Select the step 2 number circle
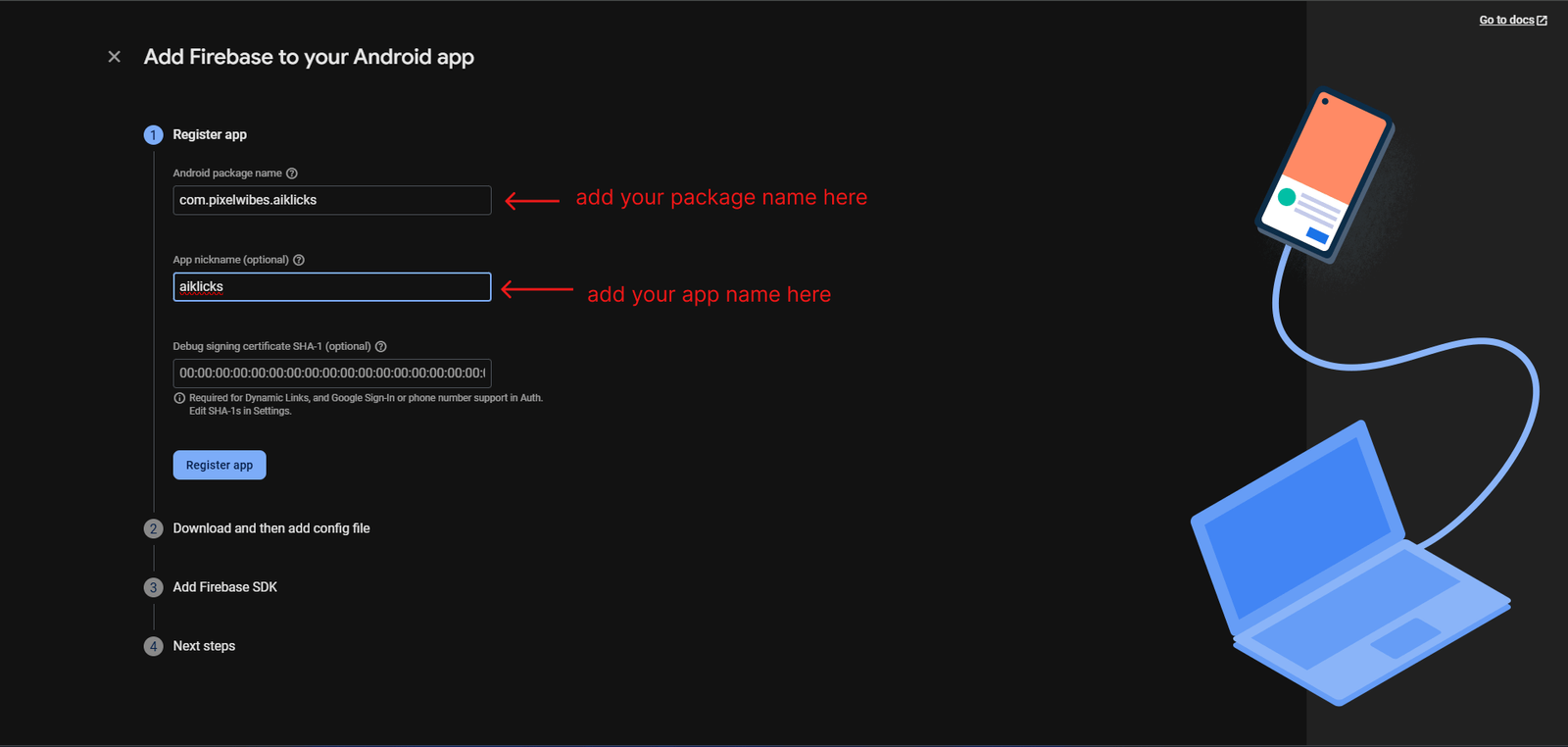 pos(153,528)
